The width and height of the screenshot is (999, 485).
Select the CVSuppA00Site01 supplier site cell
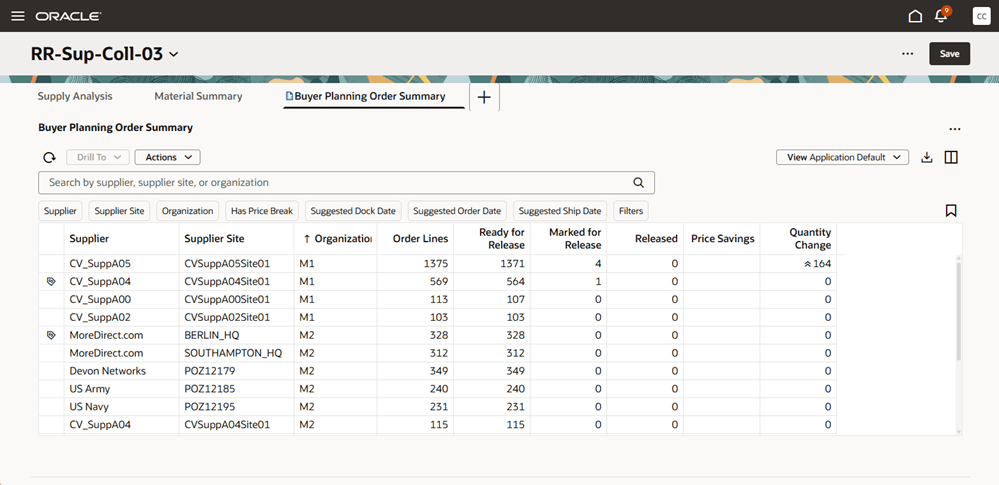coord(236,299)
